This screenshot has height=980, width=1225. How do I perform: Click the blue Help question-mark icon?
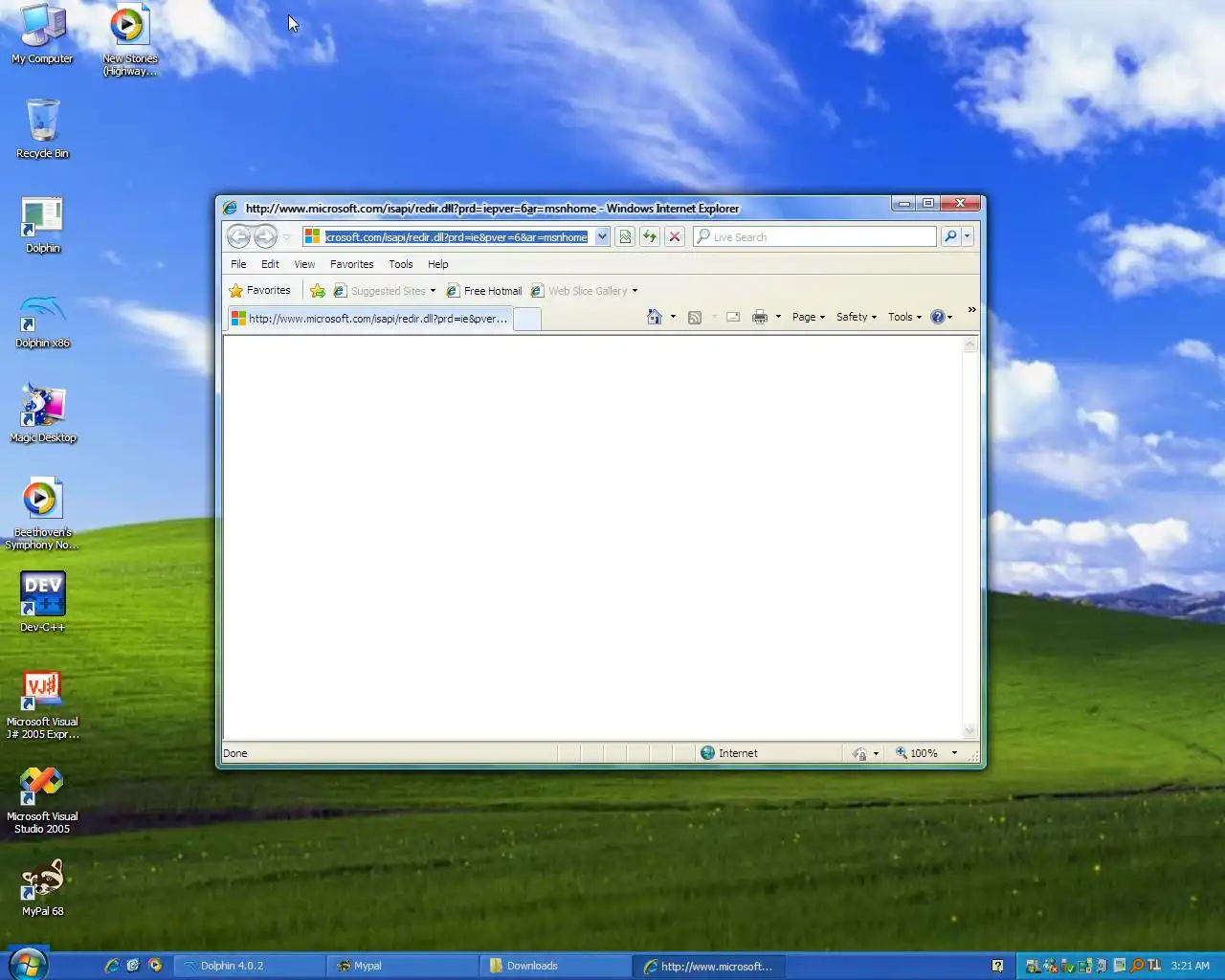(938, 317)
